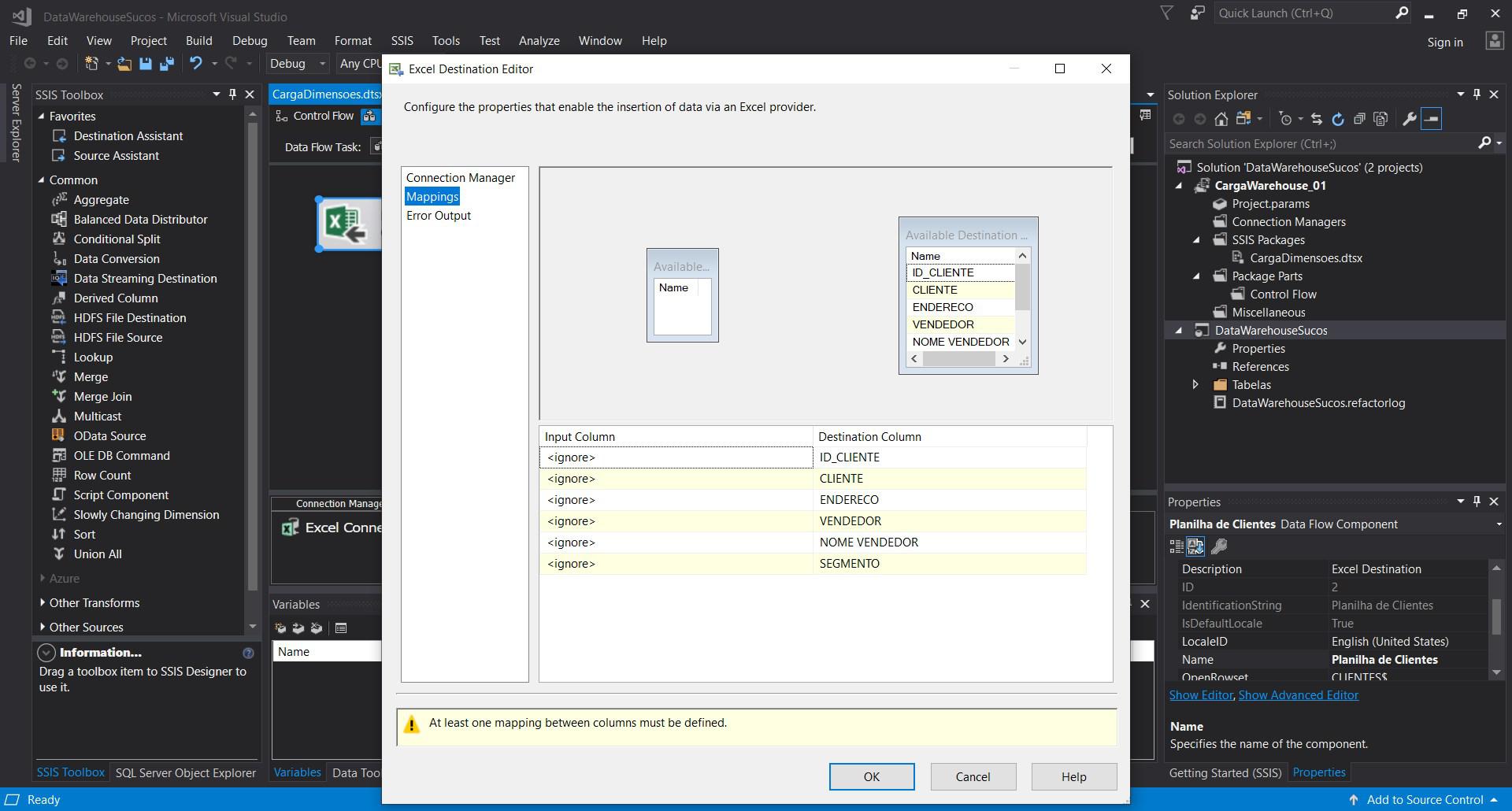Click the Excel Destination component on canvas
Viewport: 1512px width, 811px height.
350,224
